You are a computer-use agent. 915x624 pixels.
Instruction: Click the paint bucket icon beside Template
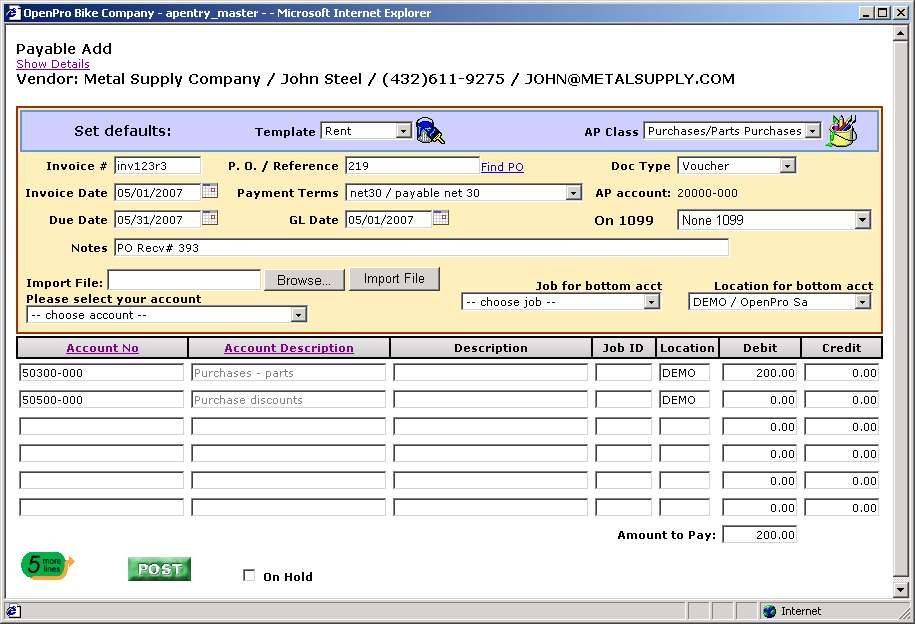tap(430, 131)
